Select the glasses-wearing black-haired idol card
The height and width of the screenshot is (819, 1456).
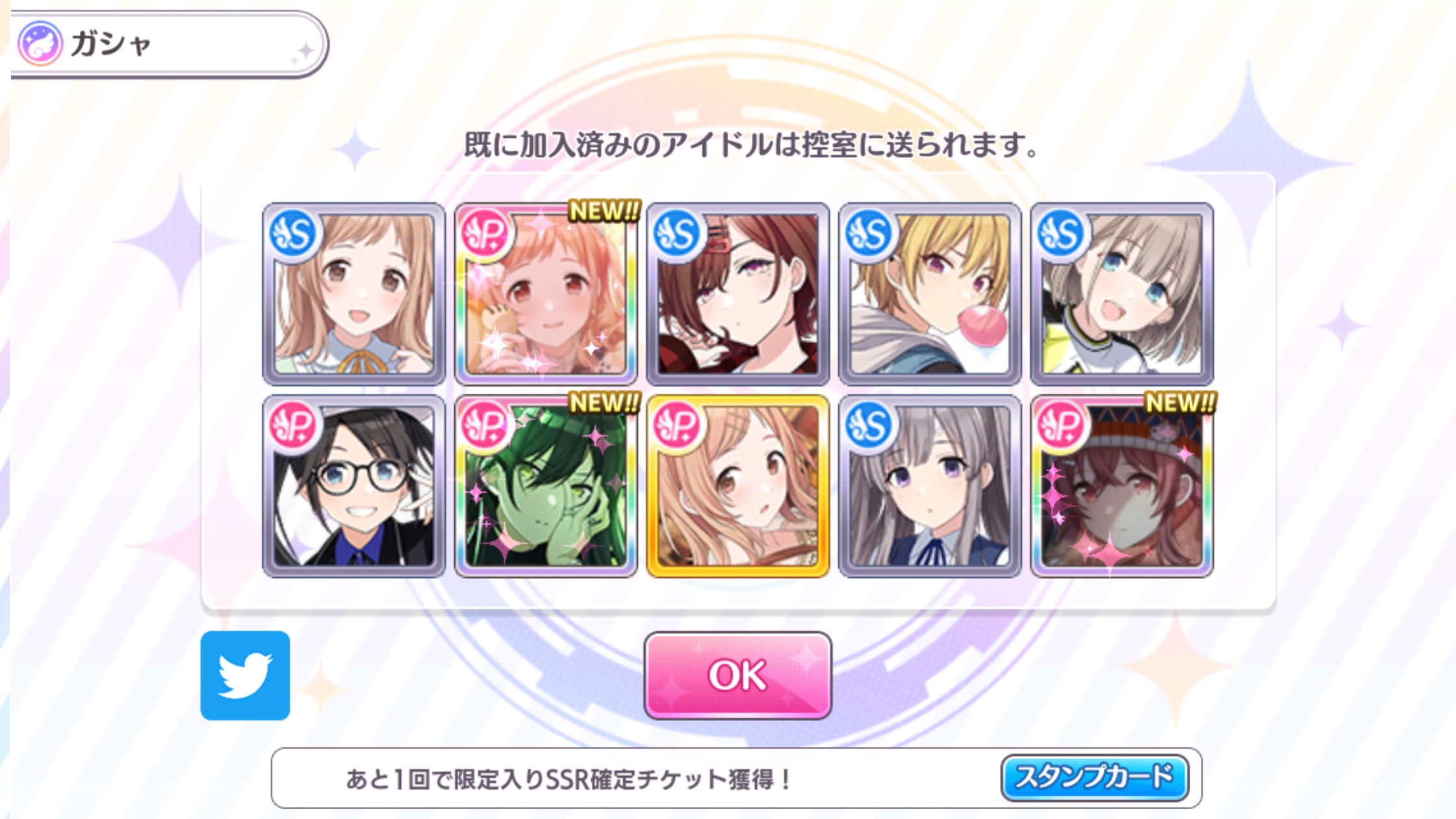click(x=354, y=486)
